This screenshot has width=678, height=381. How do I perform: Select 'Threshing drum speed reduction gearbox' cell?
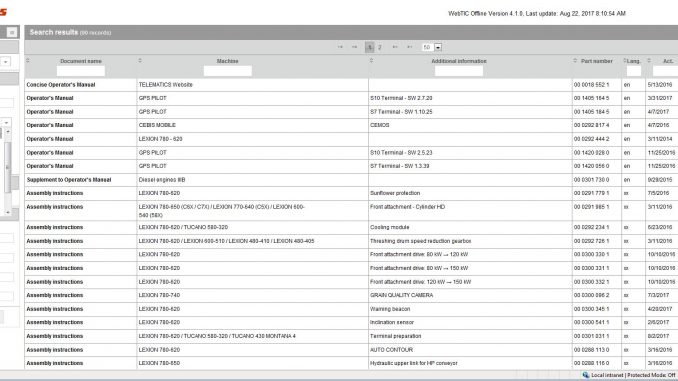420,241
